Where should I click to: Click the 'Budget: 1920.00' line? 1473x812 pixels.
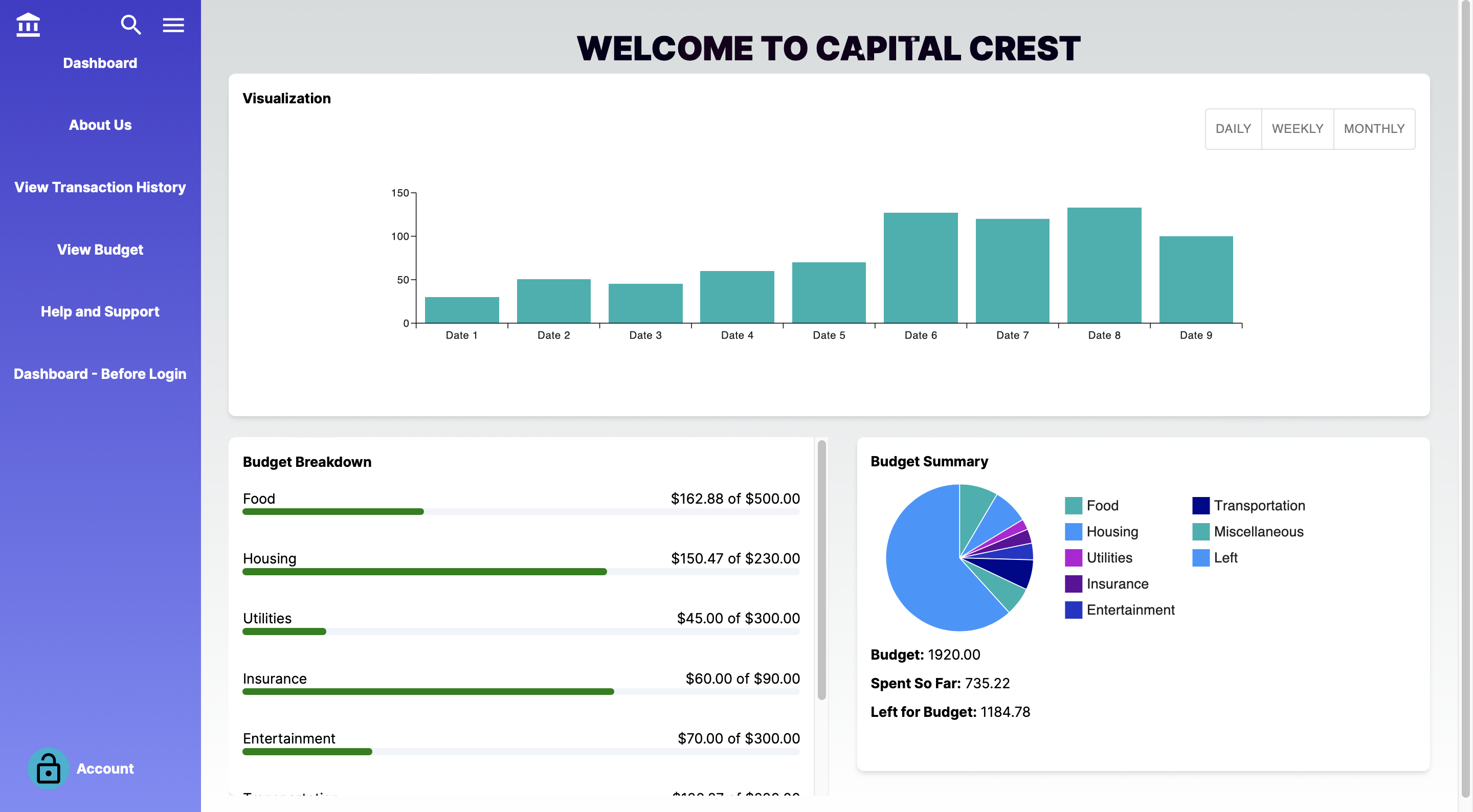925,654
